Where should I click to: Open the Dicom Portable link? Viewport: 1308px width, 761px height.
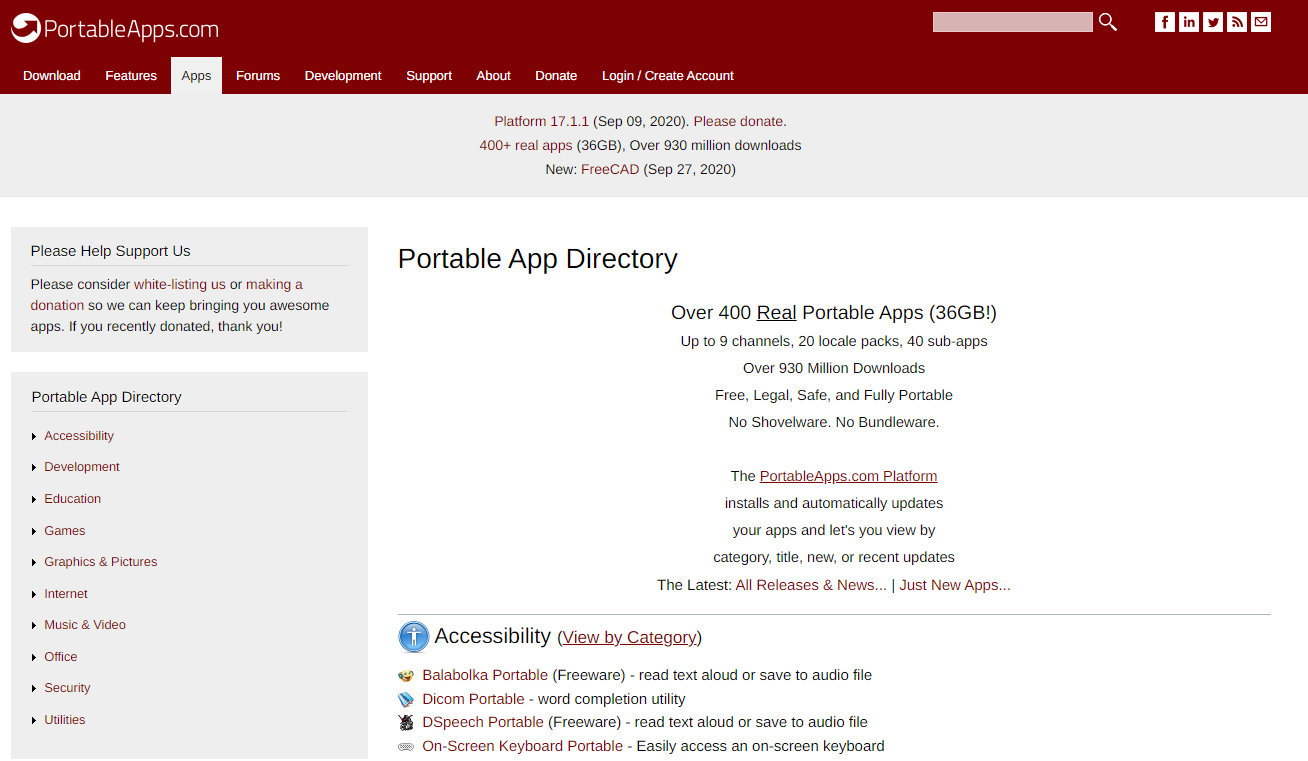coord(473,699)
